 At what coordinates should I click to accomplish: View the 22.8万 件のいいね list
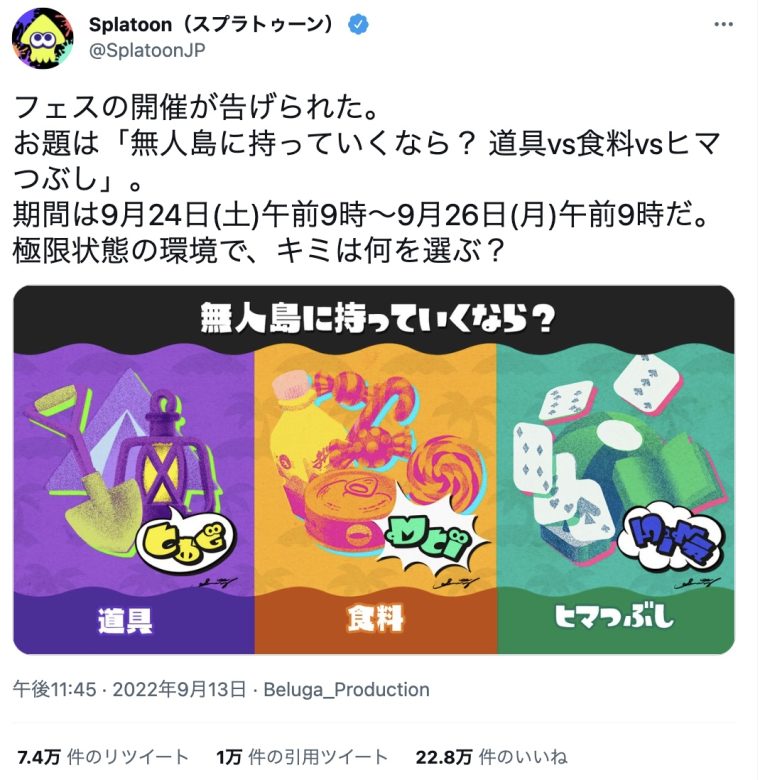coord(491,757)
